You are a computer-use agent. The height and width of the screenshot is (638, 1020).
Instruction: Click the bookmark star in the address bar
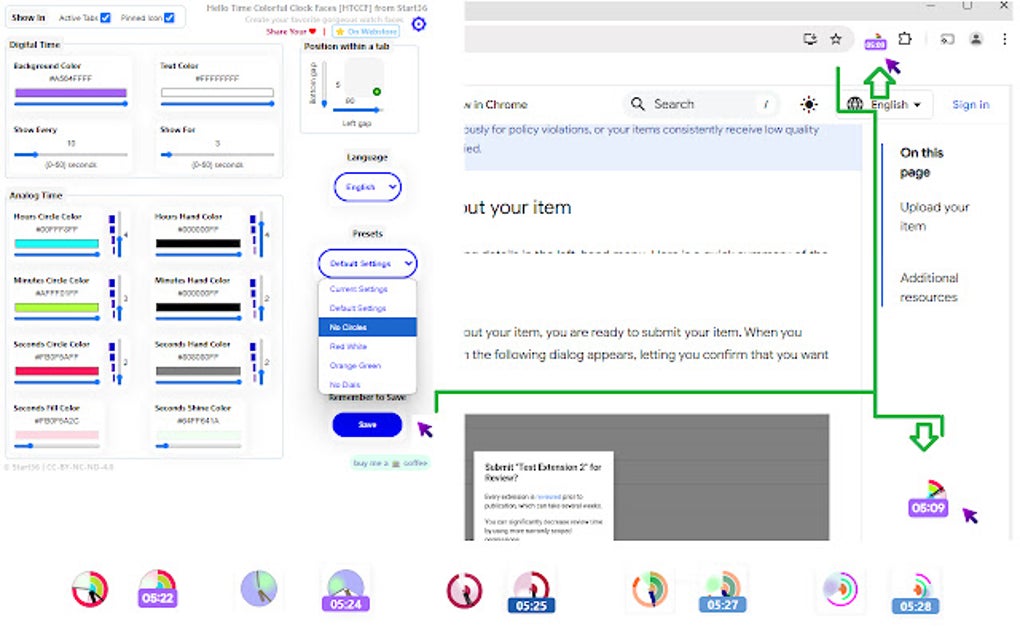(836, 39)
